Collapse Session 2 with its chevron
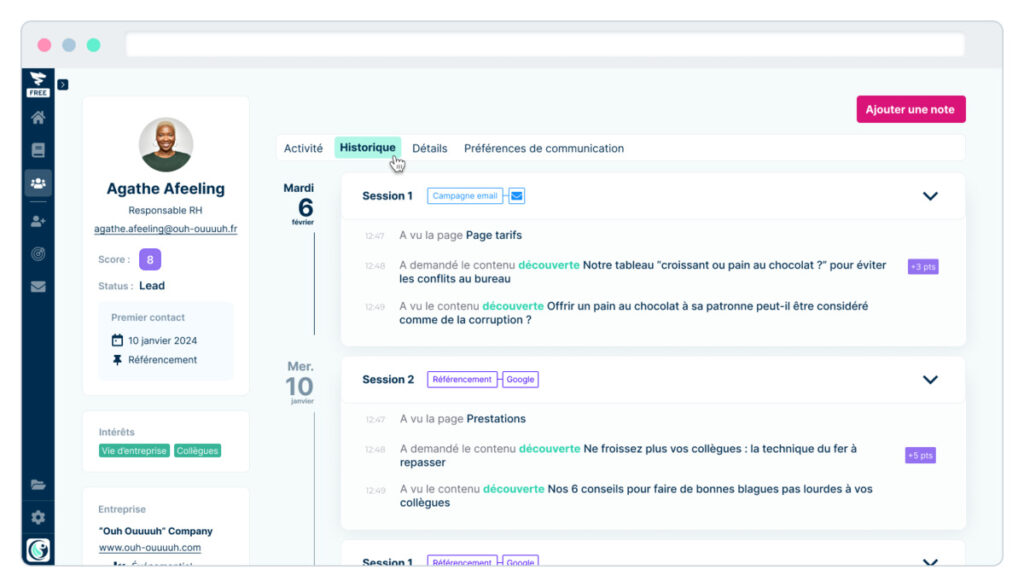Screen dimensions: 1024x587 pyautogui.click(x=930, y=380)
